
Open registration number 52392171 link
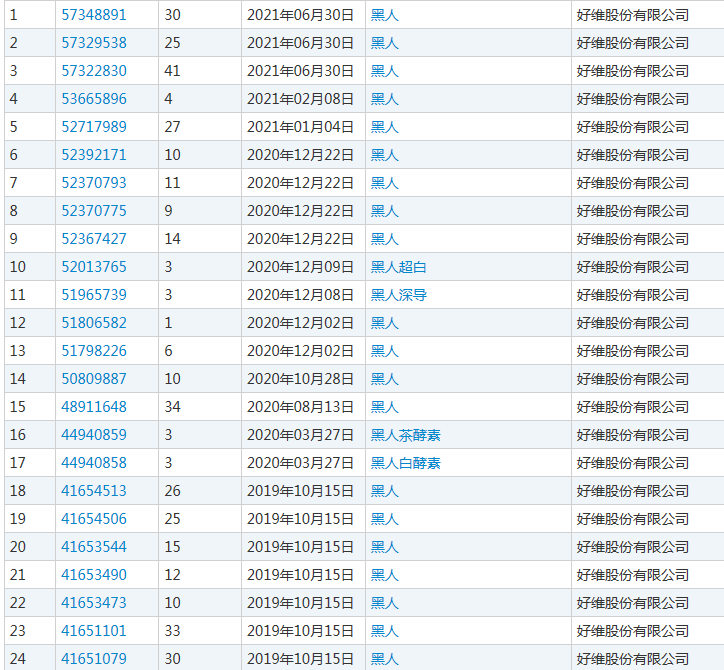(x=94, y=155)
